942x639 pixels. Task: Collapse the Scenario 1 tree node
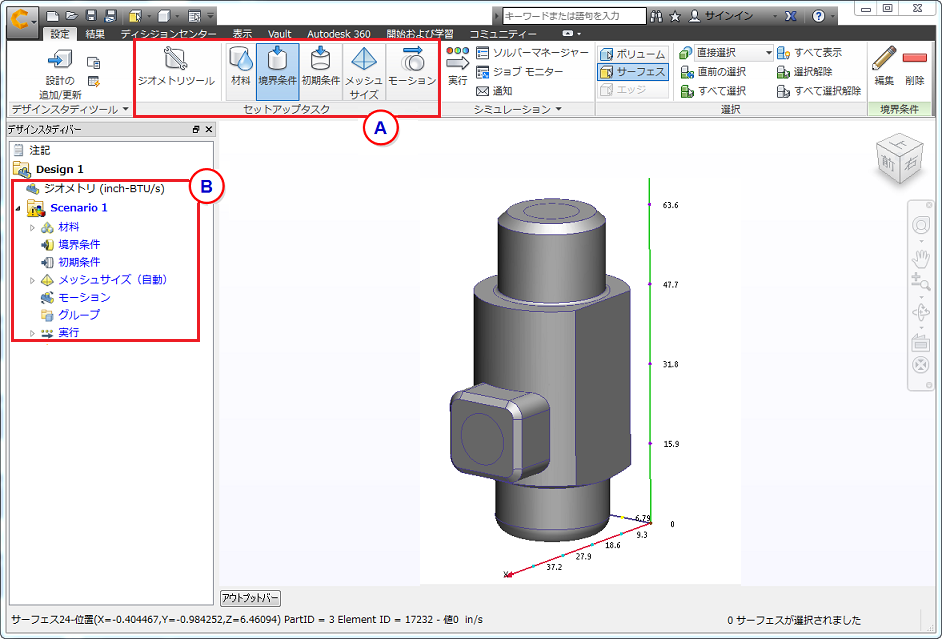click(x=17, y=208)
